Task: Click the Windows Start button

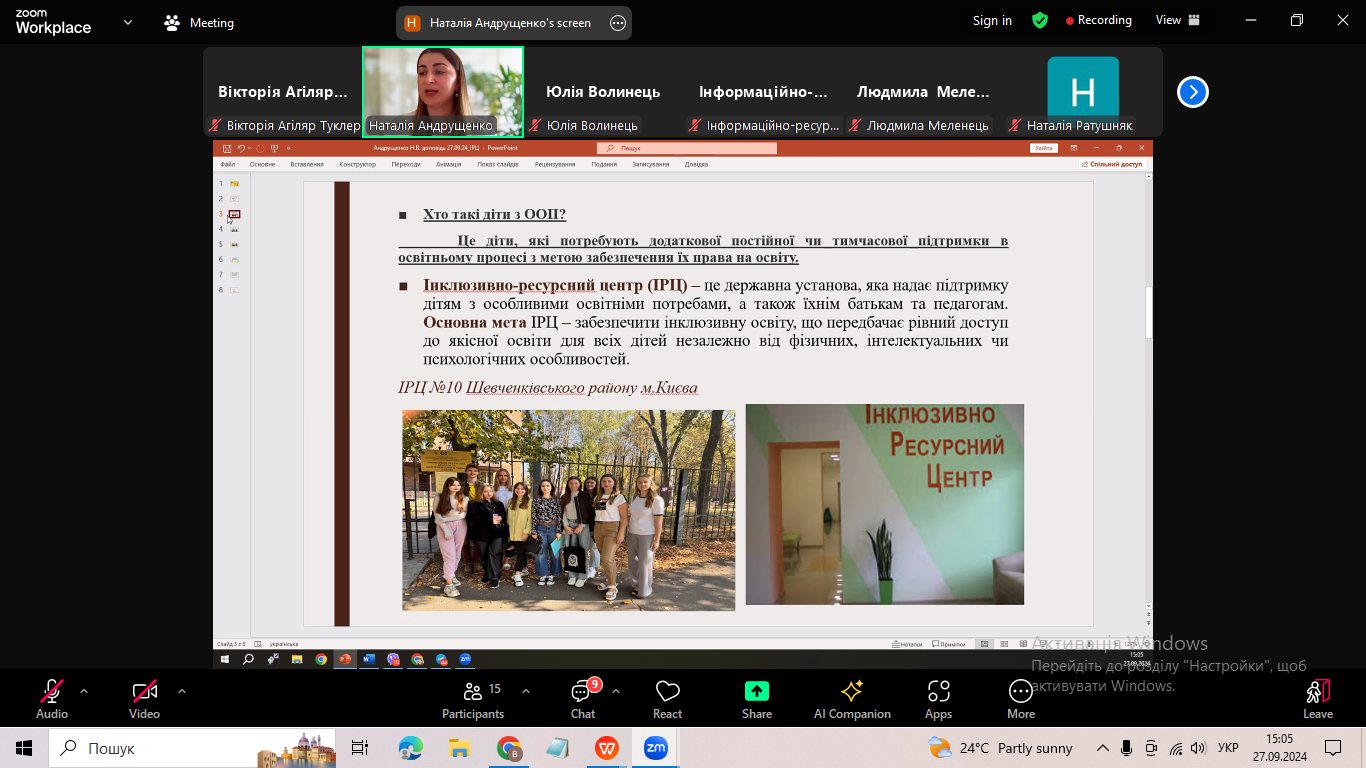Action: pyautogui.click(x=24, y=748)
